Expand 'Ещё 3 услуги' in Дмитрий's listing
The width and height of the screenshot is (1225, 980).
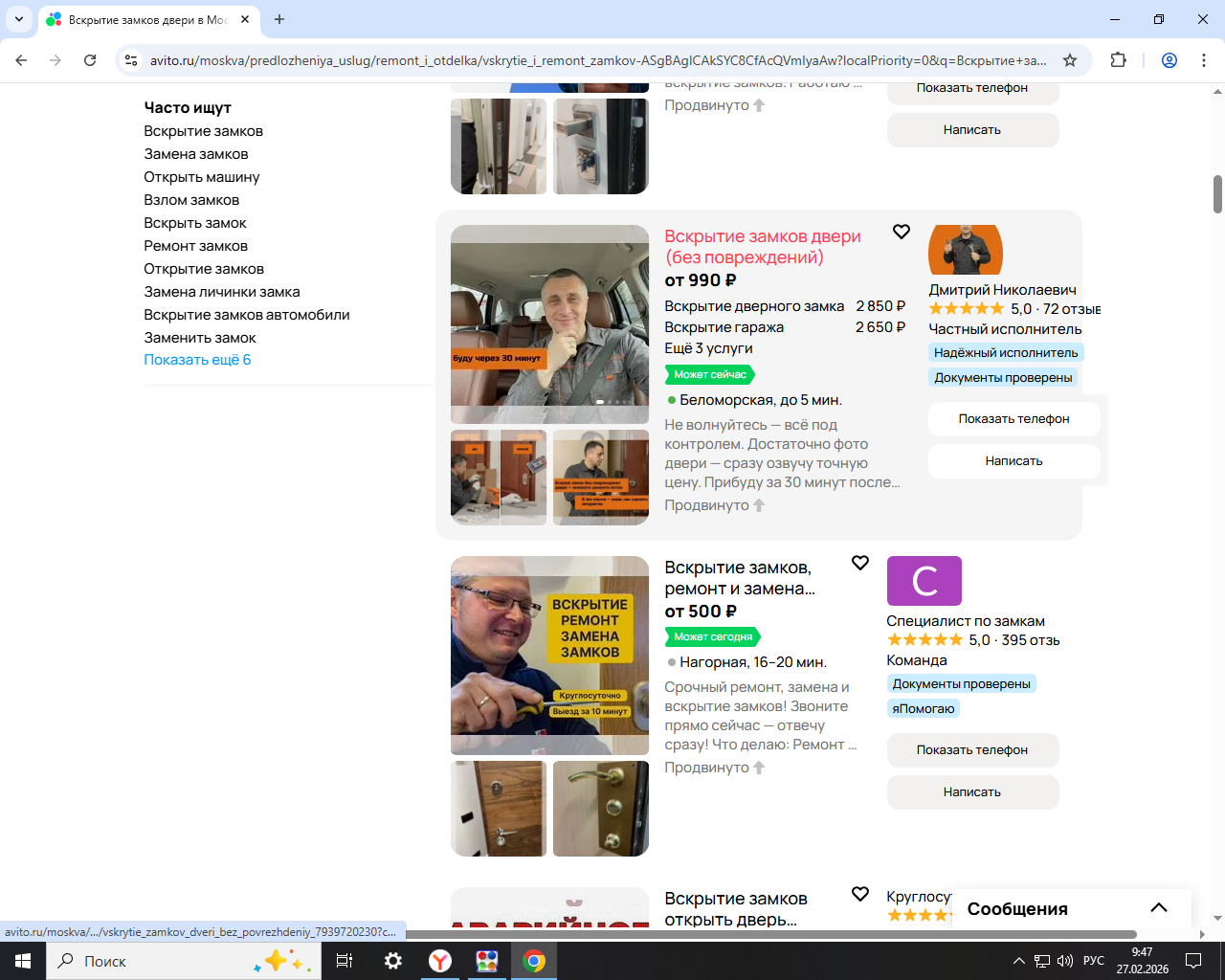pyautogui.click(x=709, y=348)
